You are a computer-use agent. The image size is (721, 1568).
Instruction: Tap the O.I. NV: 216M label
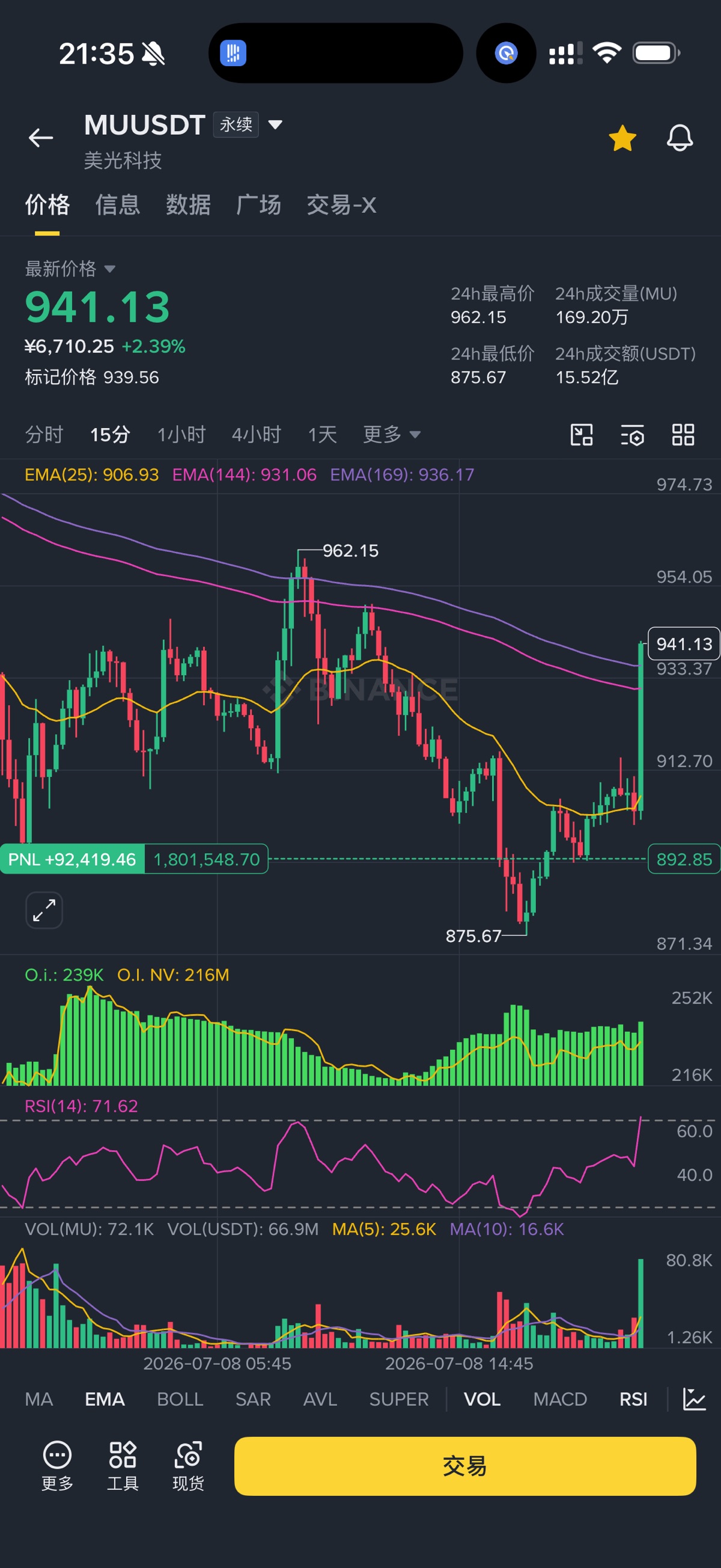174,975
